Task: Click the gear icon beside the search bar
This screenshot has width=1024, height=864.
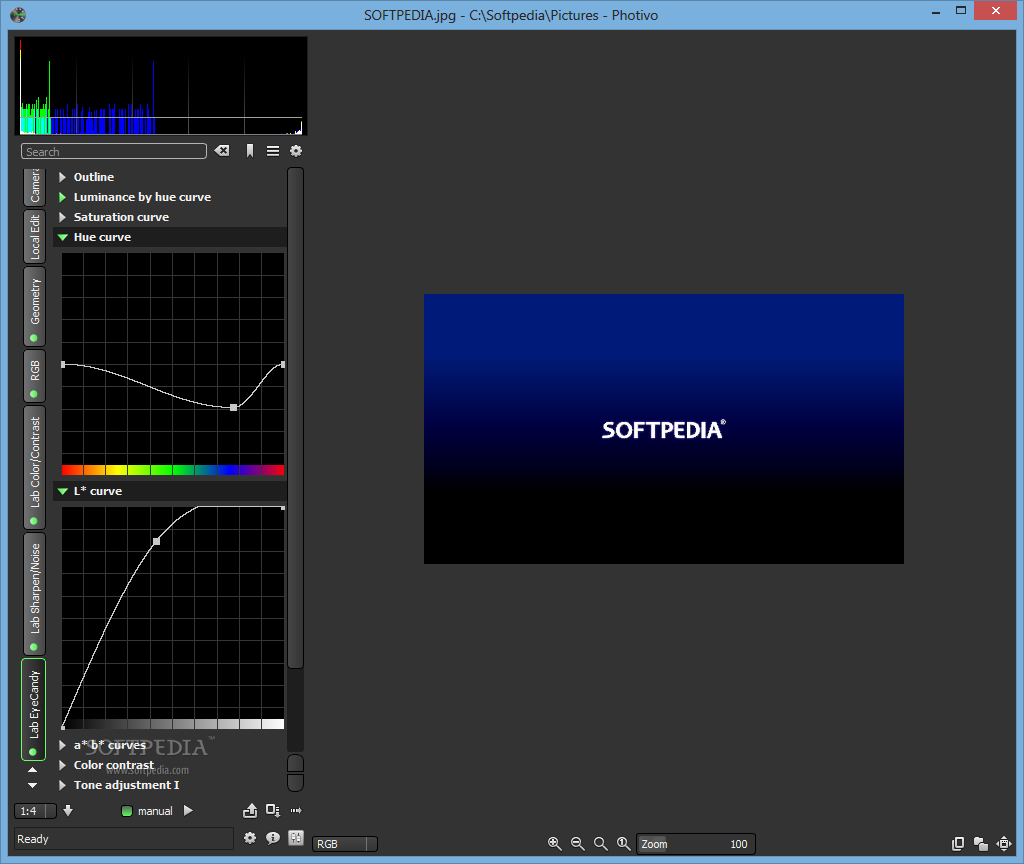Action: pos(296,151)
